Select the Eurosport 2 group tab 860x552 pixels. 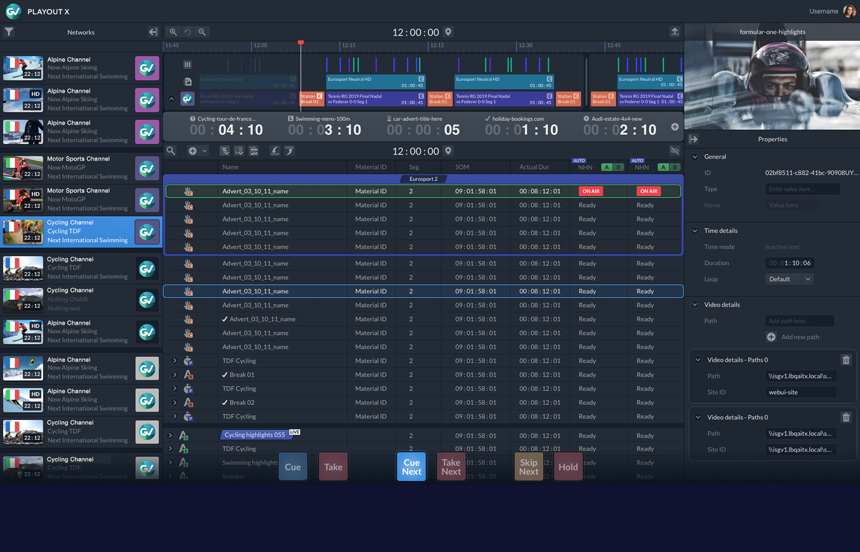point(423,179)
